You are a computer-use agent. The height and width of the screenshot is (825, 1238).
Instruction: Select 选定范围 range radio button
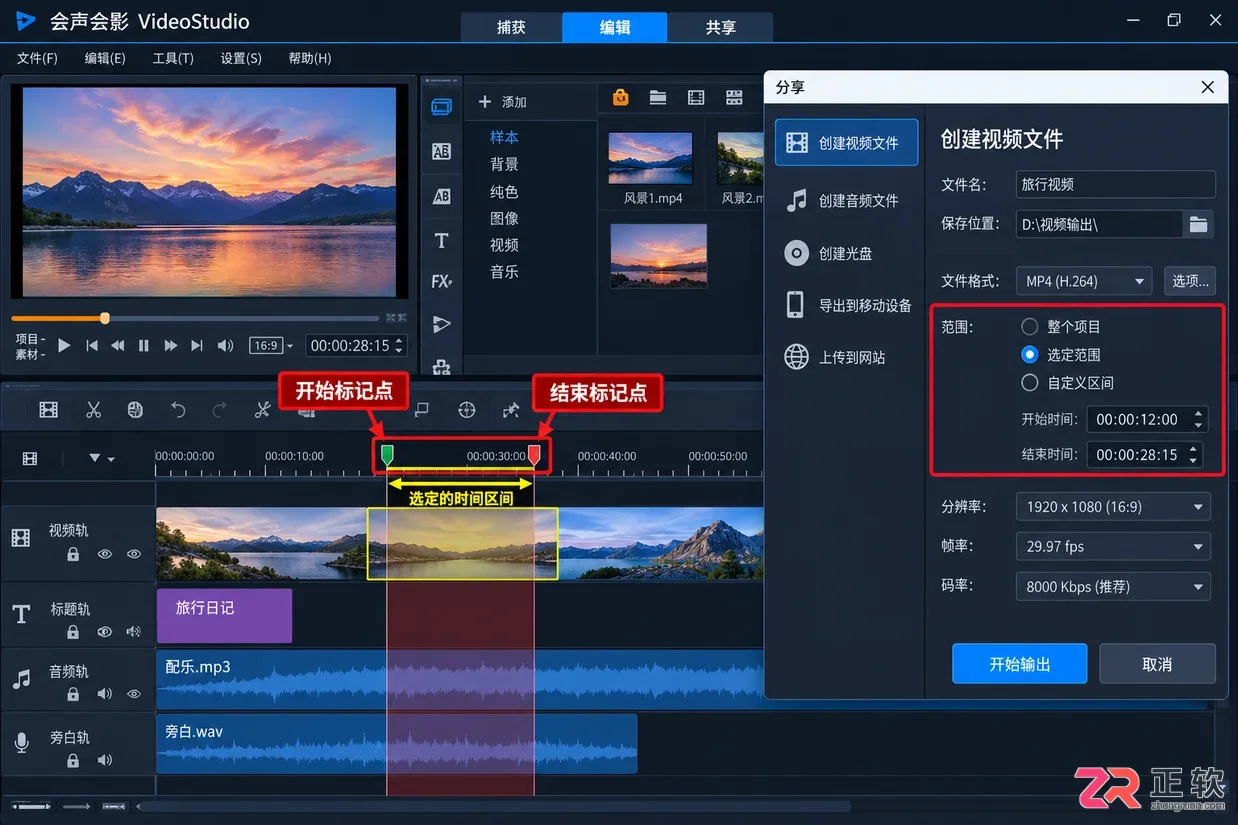tap(1030, 354)
